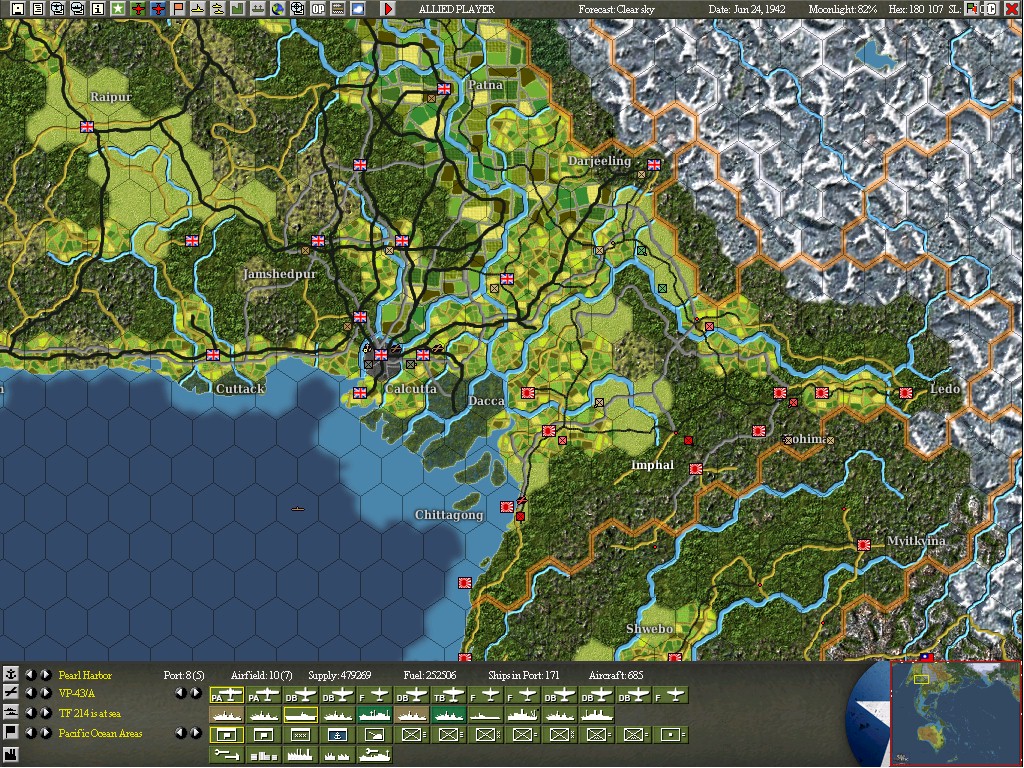
Task: Click right arrow right of Pacific Ocean Areas
Action: coord(195,733)
